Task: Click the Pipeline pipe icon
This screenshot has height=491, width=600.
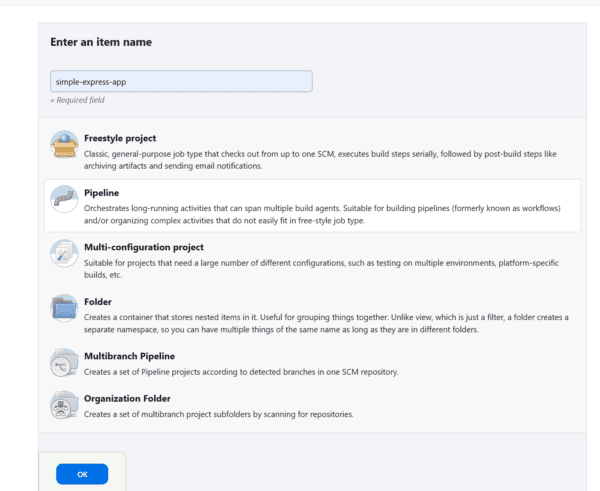Action: pyautogui.click(x=64, y=201)
